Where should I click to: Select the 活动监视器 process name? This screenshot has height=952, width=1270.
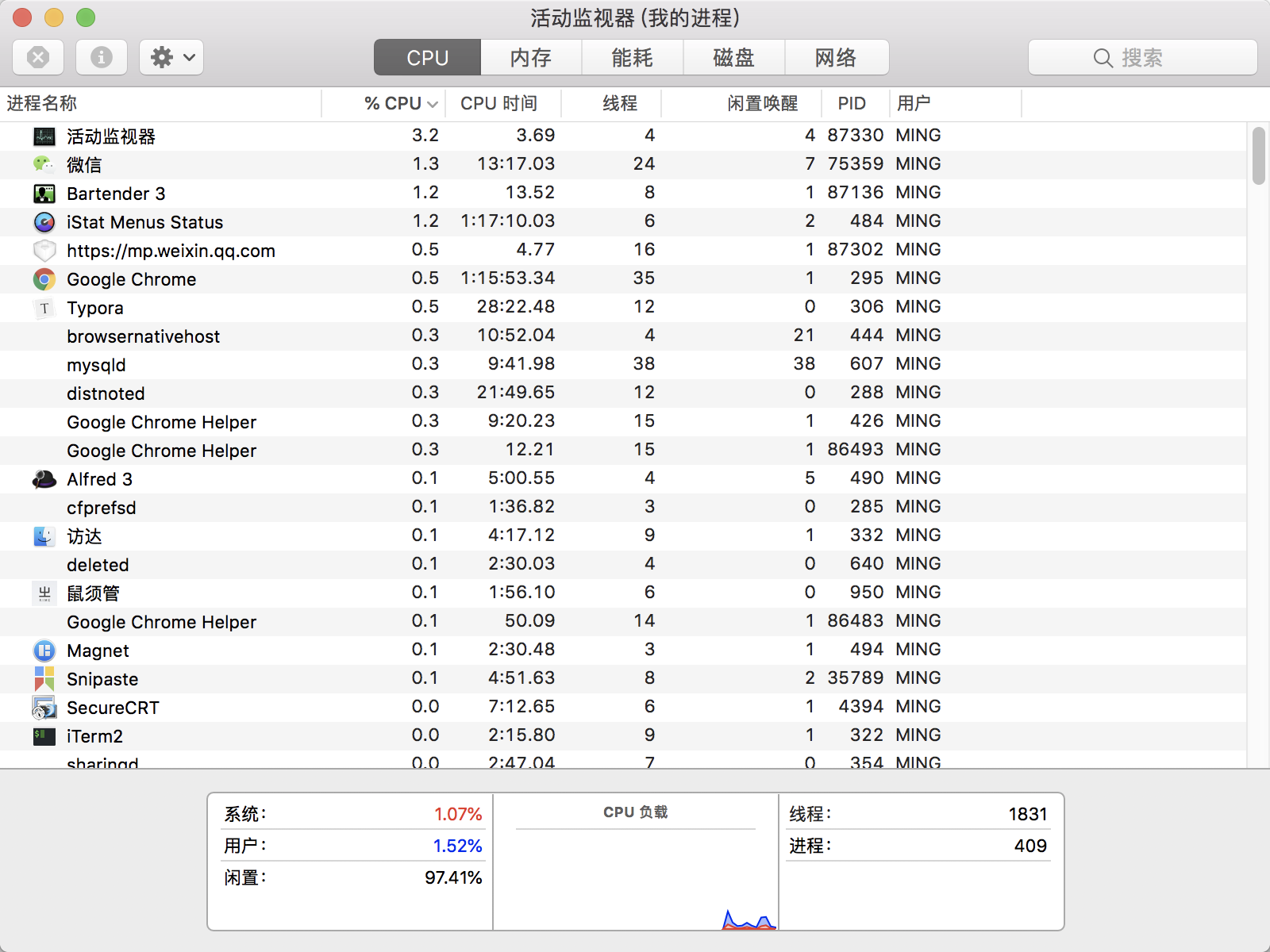pos(111,136)
